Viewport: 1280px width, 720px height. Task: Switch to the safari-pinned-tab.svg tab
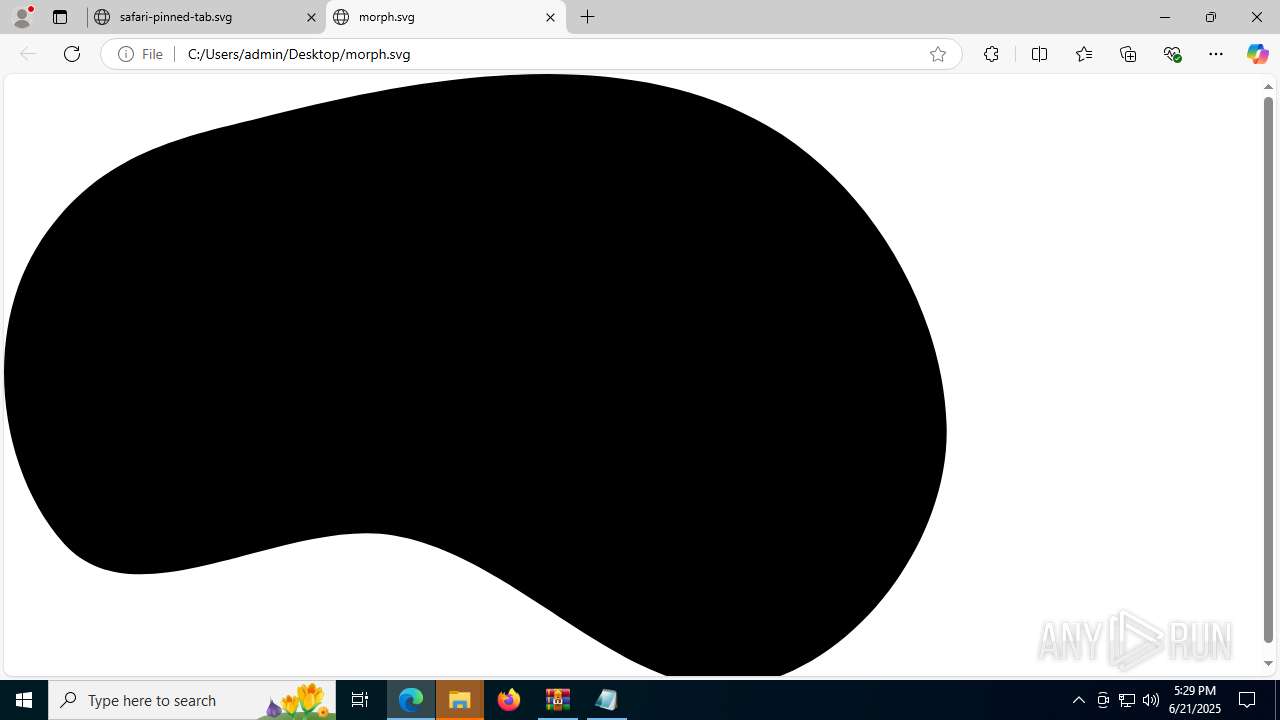[x=206, y=17]
